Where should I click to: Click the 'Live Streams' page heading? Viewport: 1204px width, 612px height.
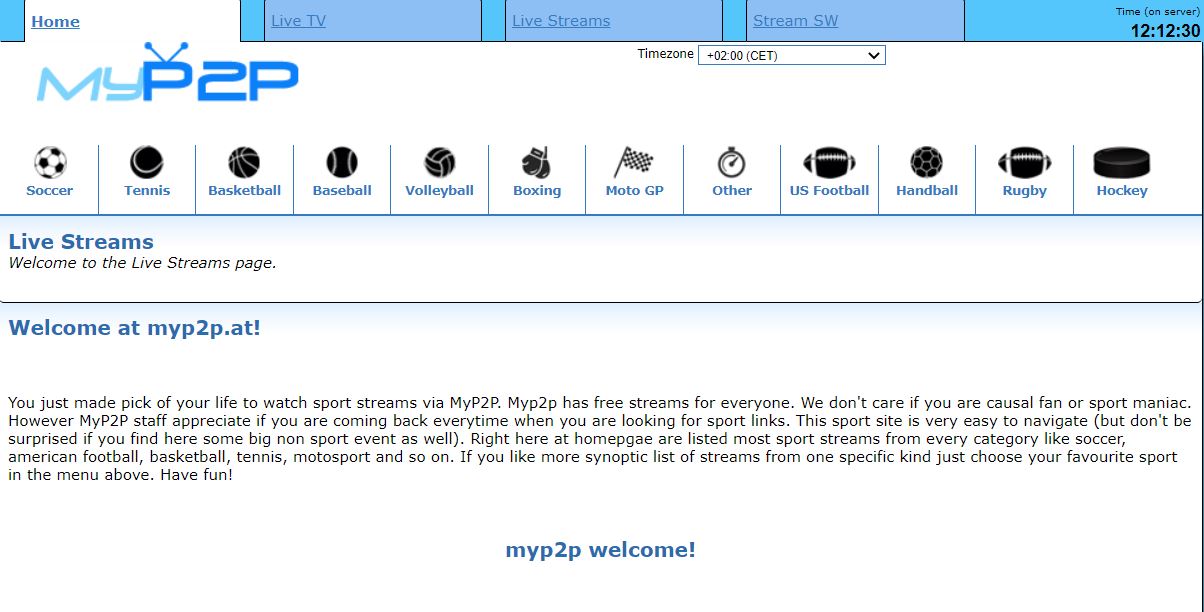(x=81, y=241)
